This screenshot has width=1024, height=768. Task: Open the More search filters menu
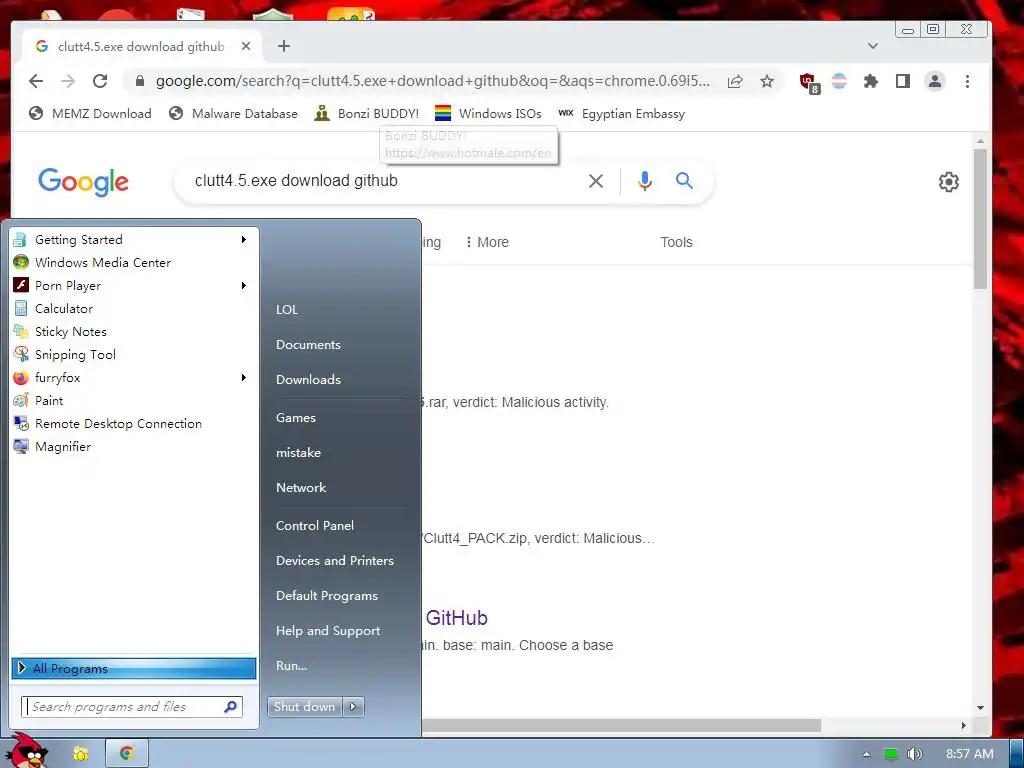[x=487, y=242]
